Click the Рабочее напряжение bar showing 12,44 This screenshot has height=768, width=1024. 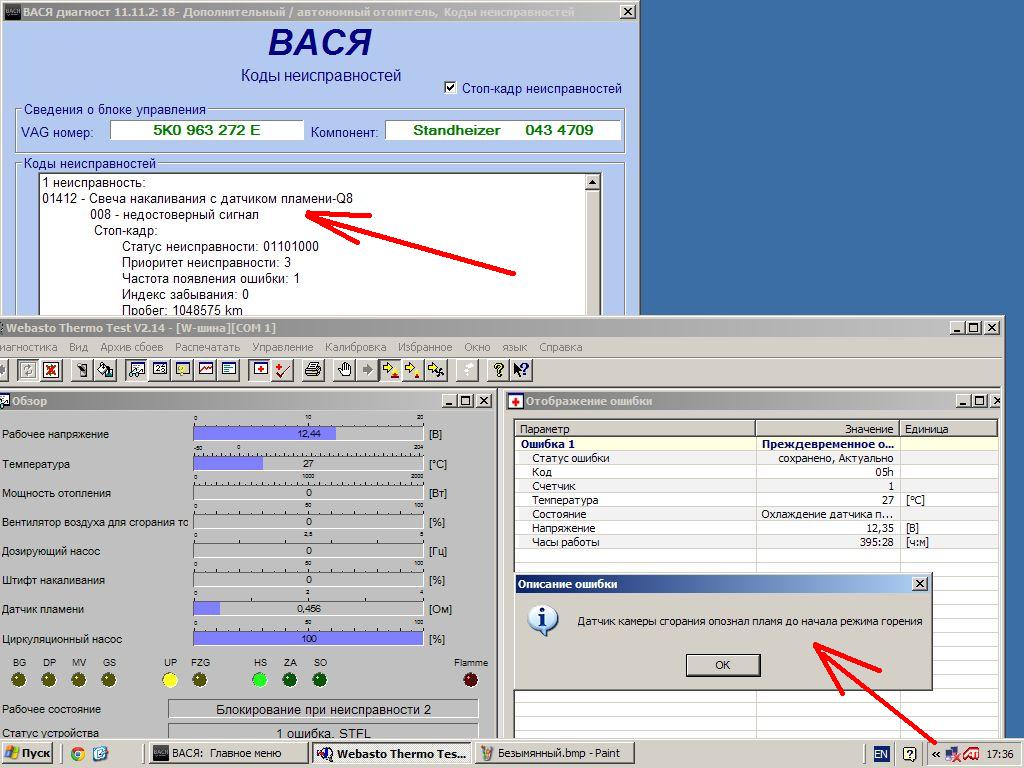pyautogui.click(x=308, y=433)
